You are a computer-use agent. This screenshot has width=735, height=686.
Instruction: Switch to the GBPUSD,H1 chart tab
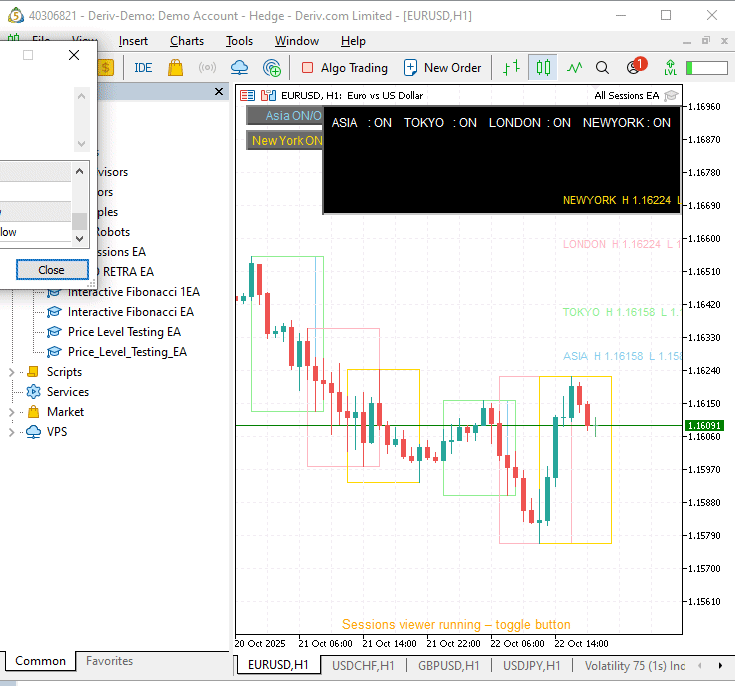tap(449, 666)
